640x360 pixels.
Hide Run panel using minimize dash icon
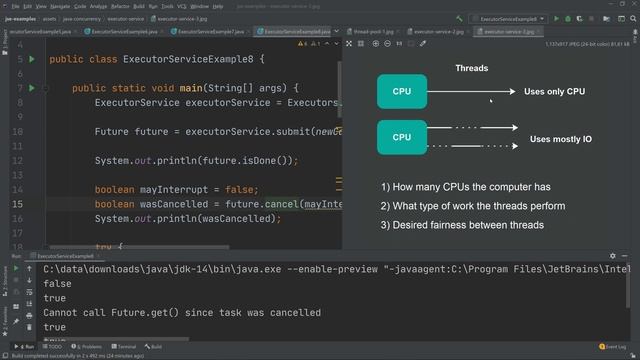(624, 256)
